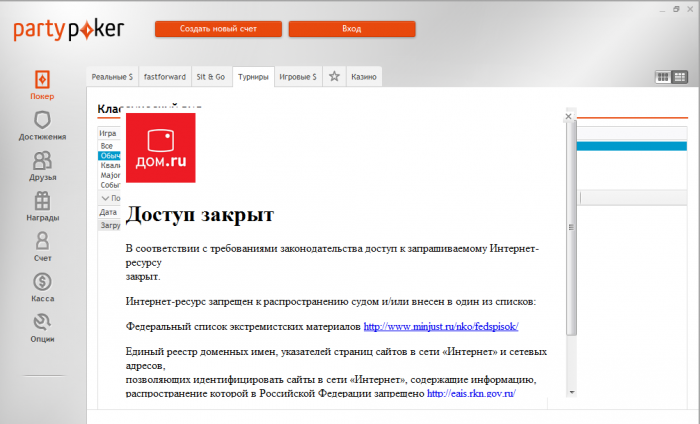Switch to the Турниры tab
This screenshot has width=700, height=424.
click(253, 77)
